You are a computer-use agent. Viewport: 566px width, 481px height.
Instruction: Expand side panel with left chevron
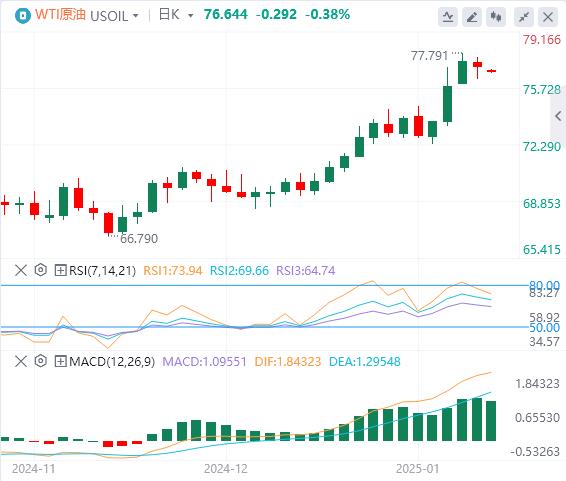[558, 116]
